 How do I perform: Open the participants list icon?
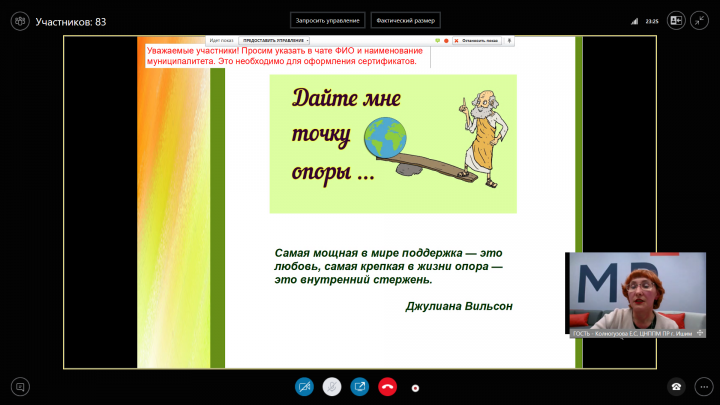tap(19, 20)
